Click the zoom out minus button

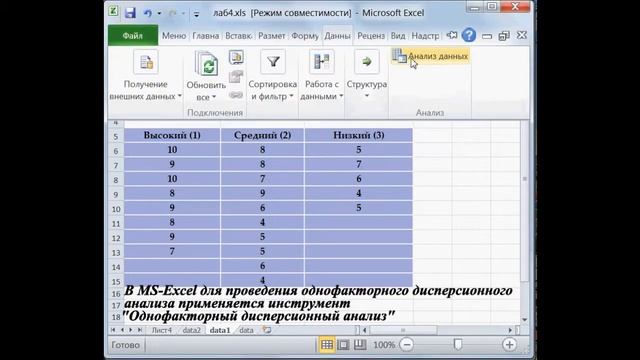(x=407, y=345)
